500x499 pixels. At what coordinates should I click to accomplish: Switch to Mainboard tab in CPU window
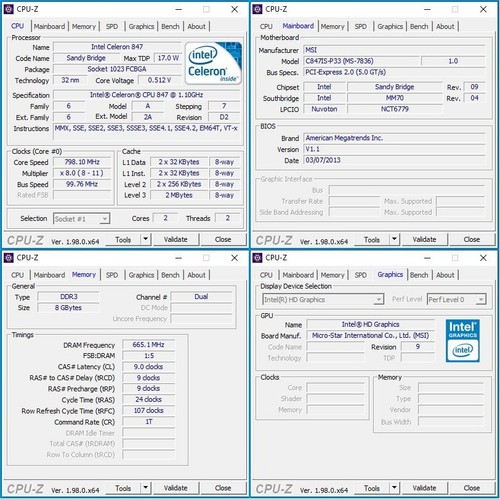(49, 26)
